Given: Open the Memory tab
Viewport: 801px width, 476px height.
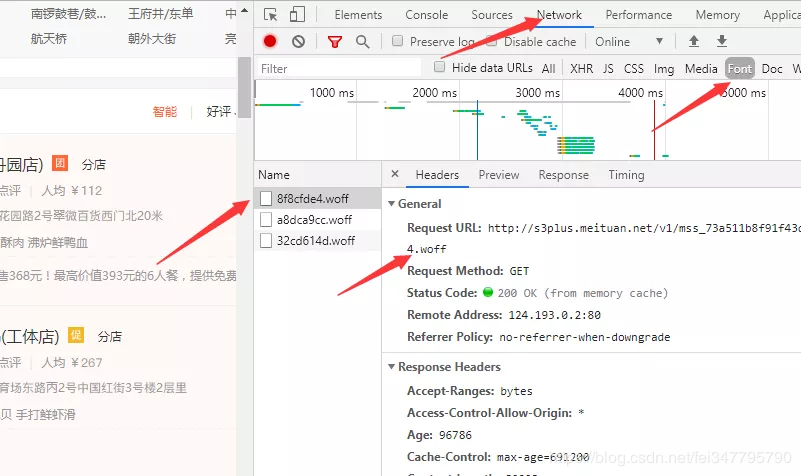Looking at the screenshot, I should [x=717, y=15].
